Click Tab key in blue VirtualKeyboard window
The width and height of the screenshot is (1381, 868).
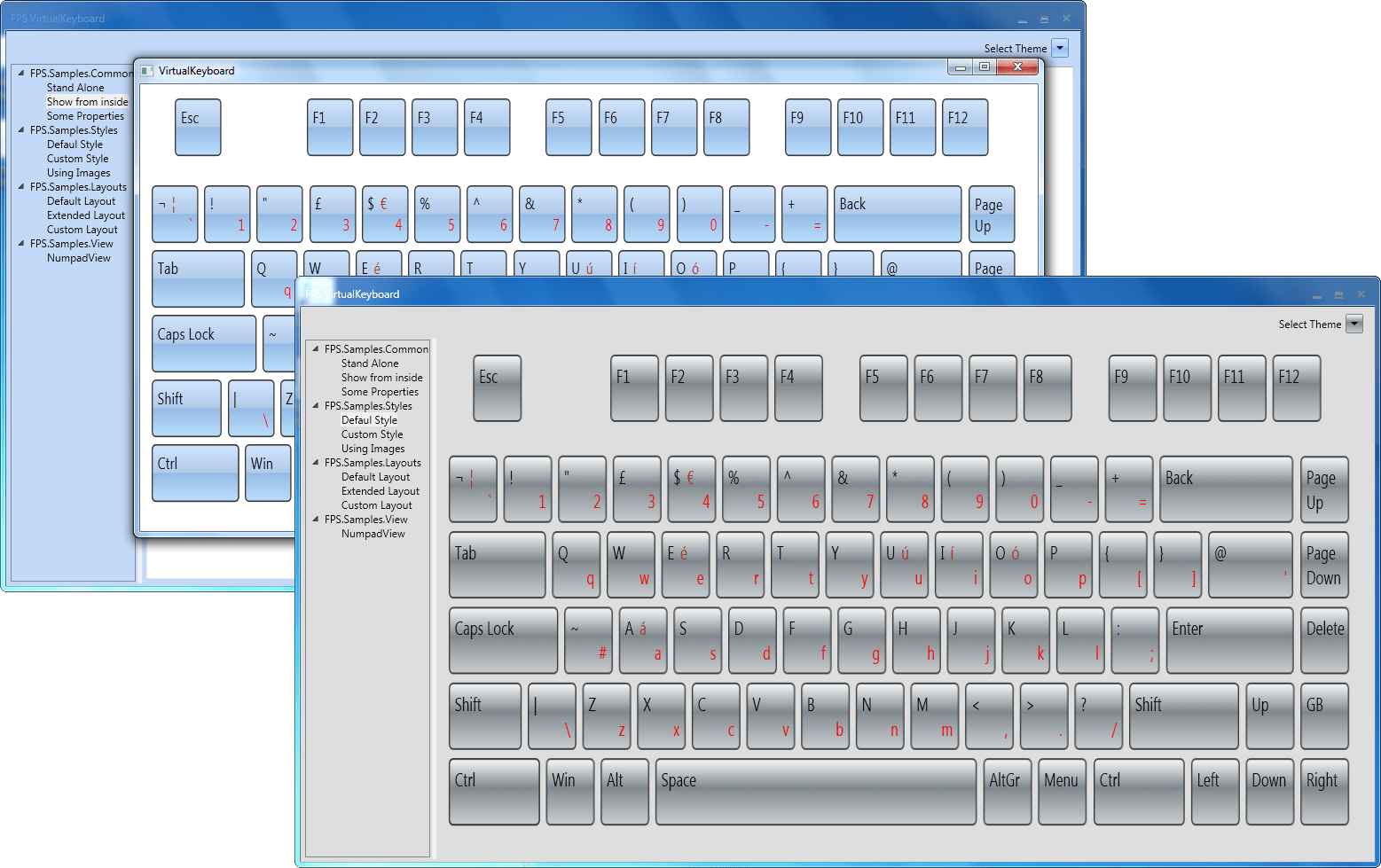click(198, 279)
